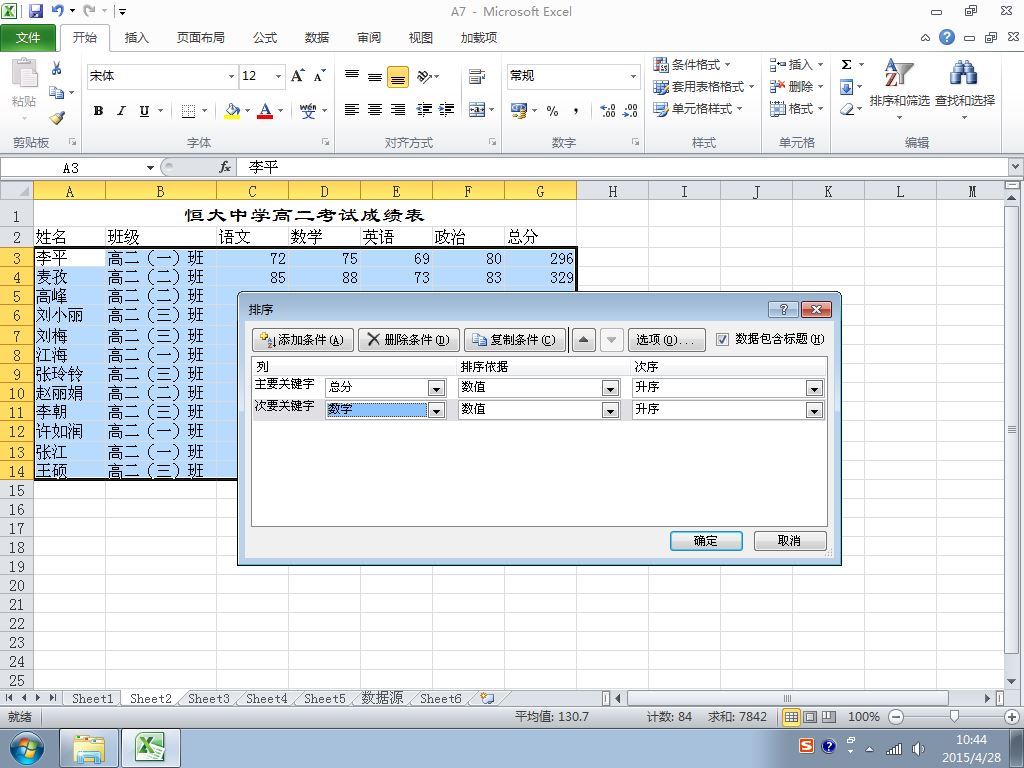Switch to Sheet3 worksheet tab
Image resolution: width=1024 pixels, height=768 pixels.
pyautogui.click(x=208, y=698)
